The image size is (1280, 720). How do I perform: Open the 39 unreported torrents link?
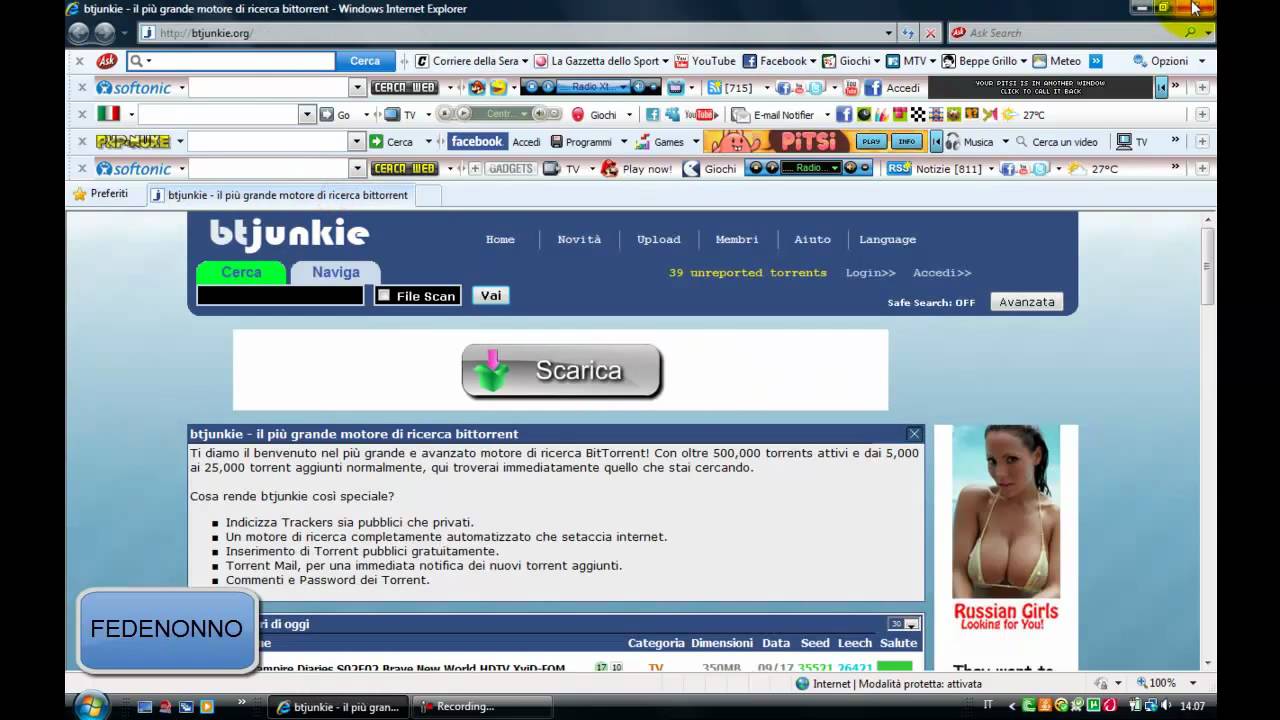click(748, 273)
